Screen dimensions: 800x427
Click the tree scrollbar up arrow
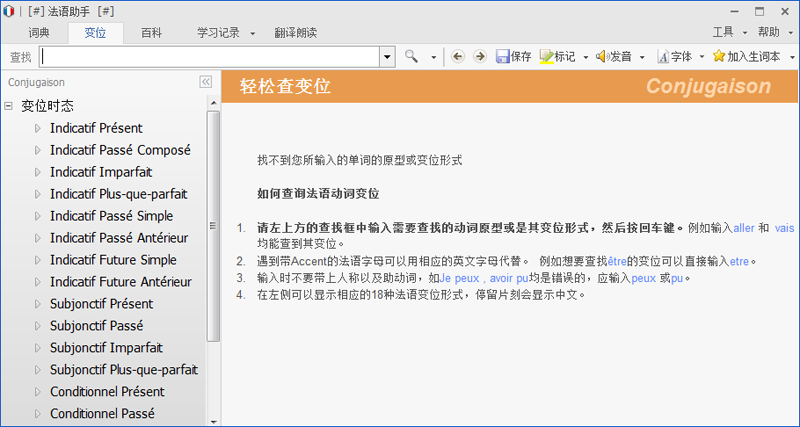213,104
